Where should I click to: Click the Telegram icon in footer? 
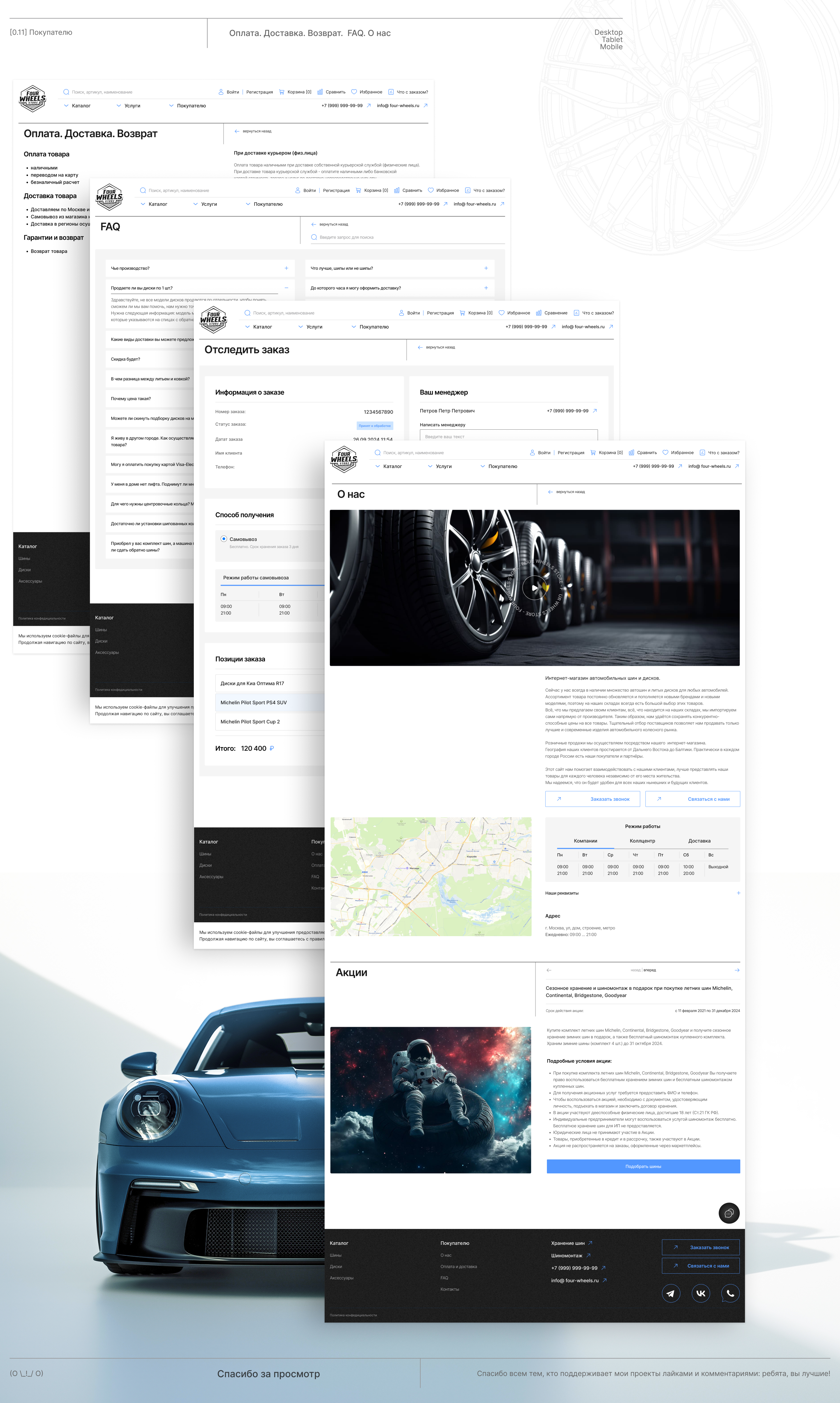[x=671, y=1293]
